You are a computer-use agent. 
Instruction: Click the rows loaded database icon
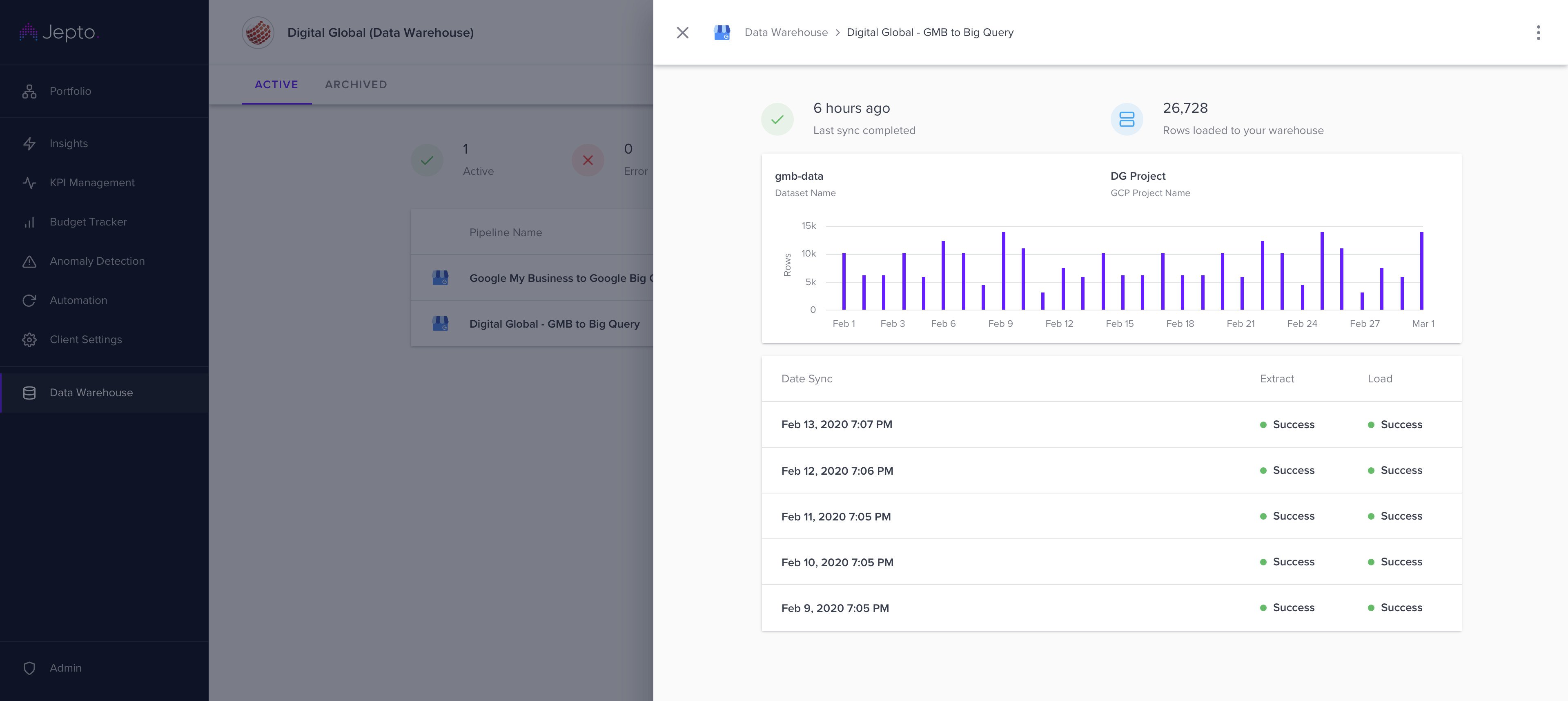[x=1127, y=119]
